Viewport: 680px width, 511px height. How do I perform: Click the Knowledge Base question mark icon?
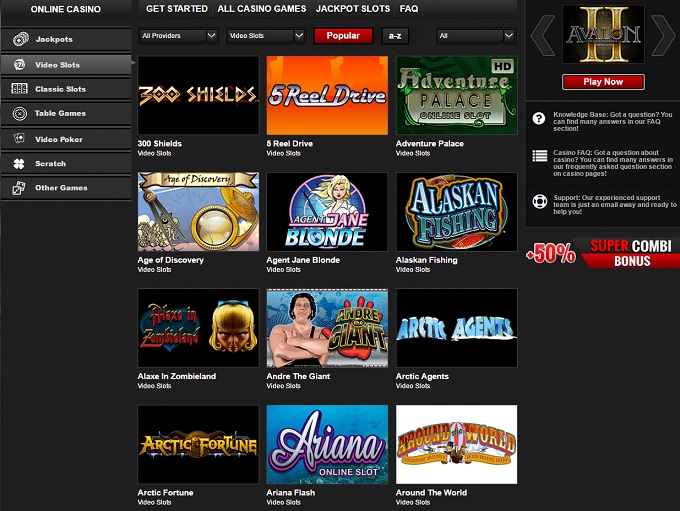[x=540, y=118]
